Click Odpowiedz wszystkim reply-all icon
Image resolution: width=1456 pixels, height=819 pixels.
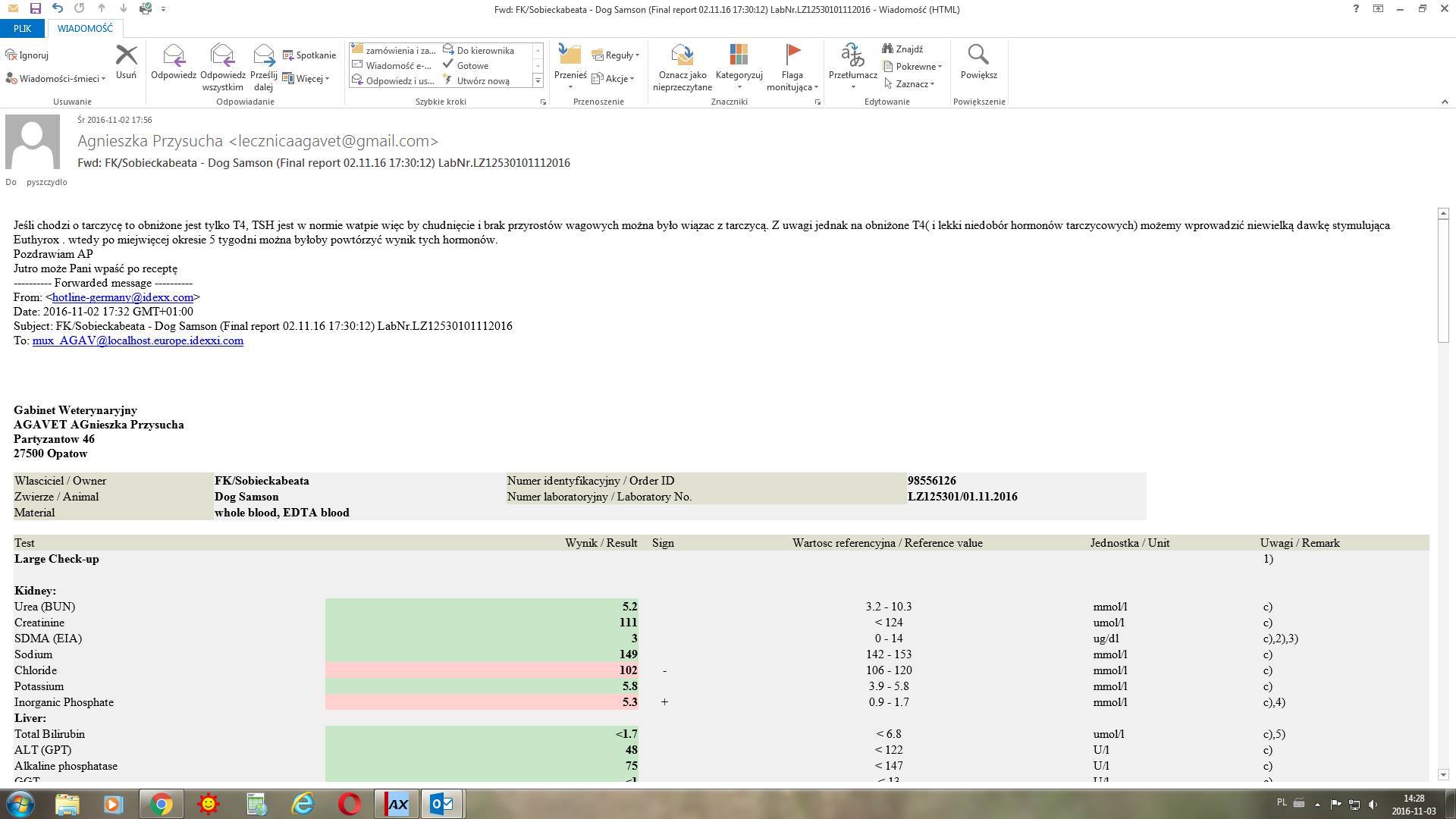click(222, 55)
